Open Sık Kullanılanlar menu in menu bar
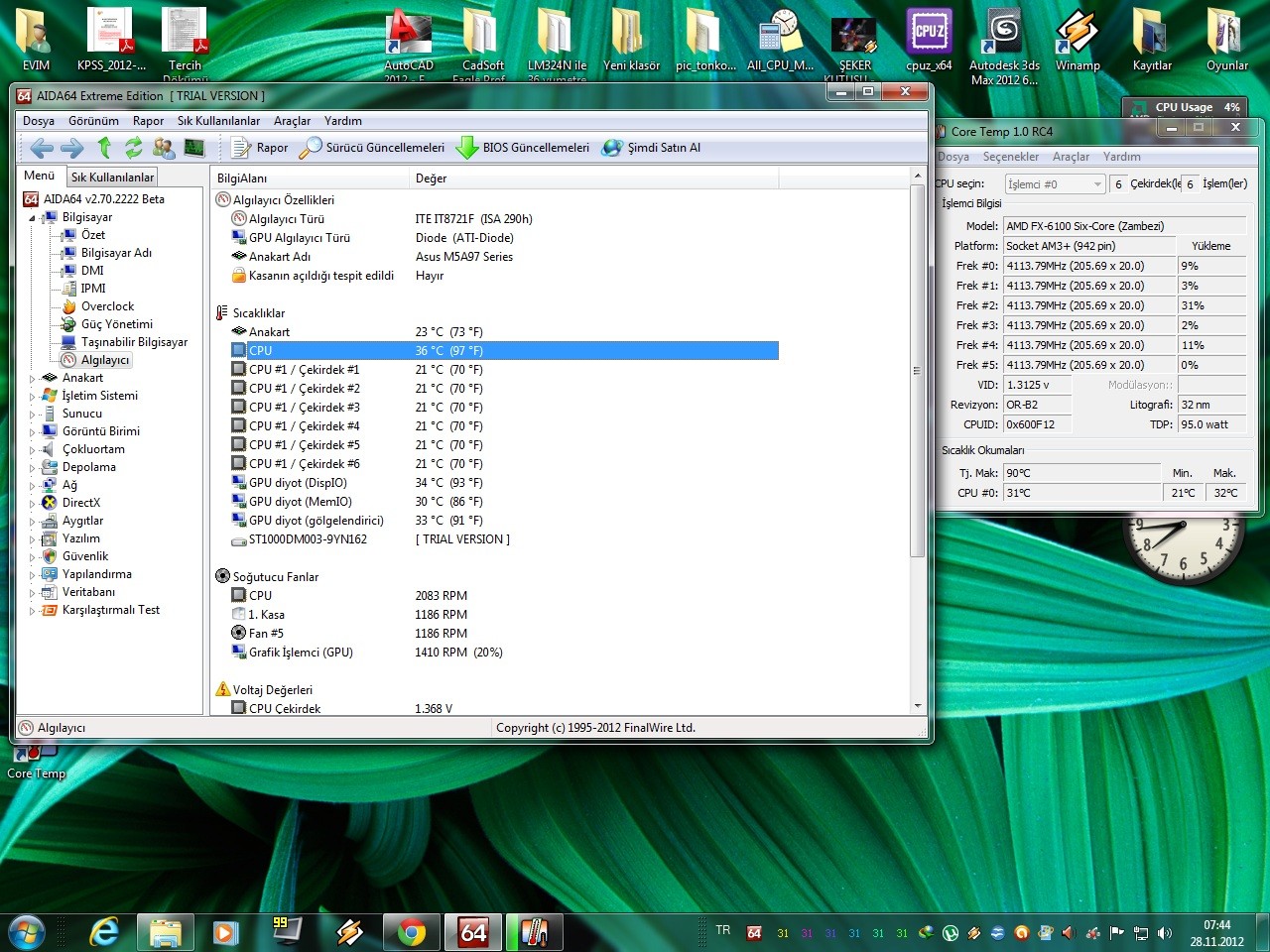The width and height of the screenshot is (1270, 952). 218,121
